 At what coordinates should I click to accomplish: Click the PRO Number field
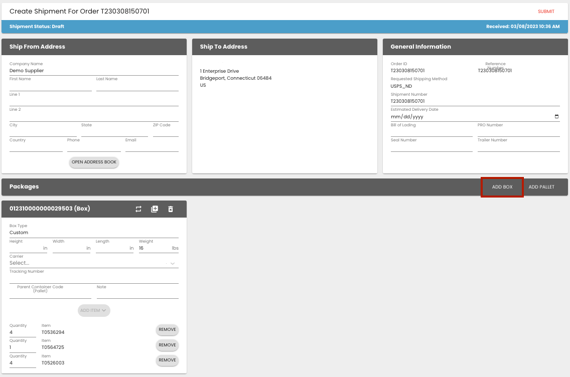(519, 132)
